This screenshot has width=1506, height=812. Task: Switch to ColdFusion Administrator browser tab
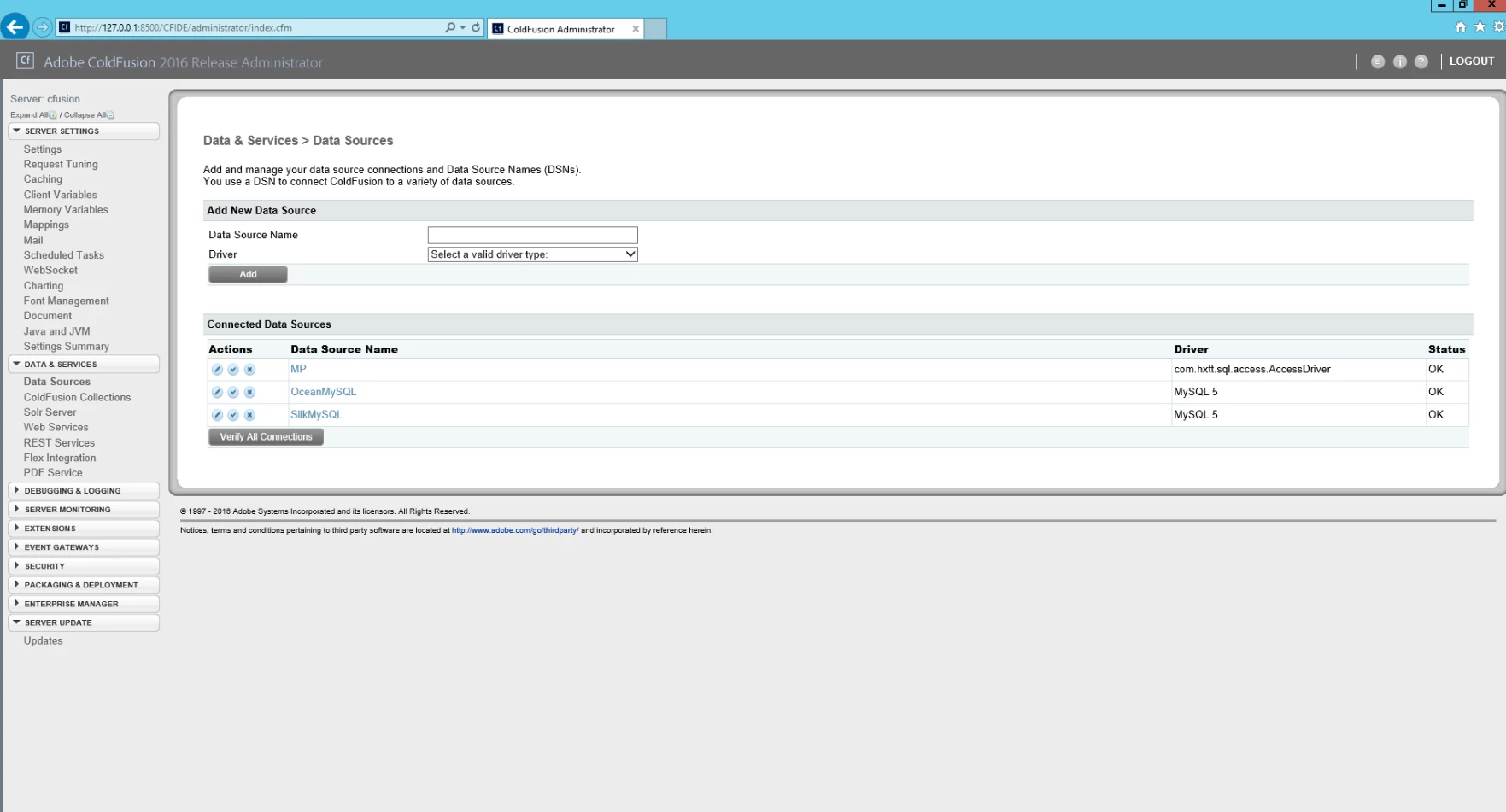coord(565,29)
